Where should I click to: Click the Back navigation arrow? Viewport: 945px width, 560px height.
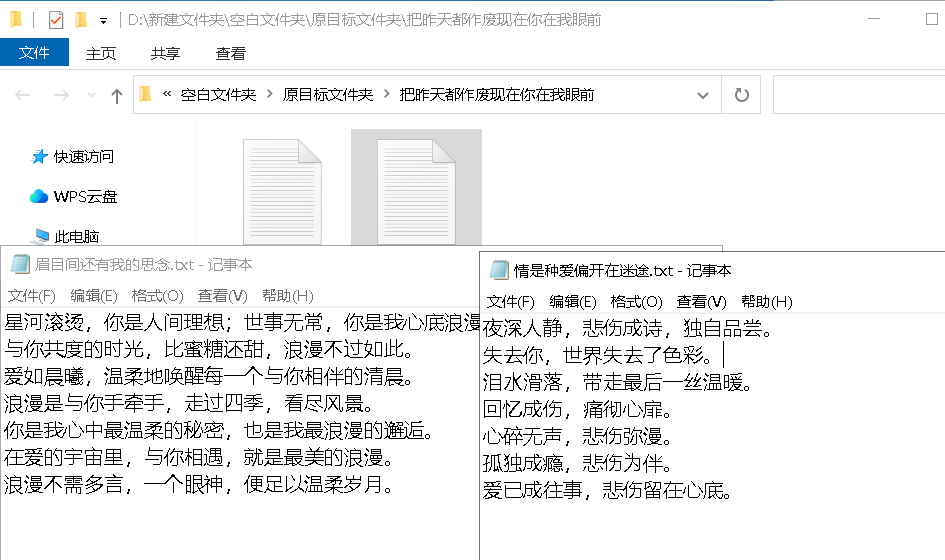click(x=23, y=95)
